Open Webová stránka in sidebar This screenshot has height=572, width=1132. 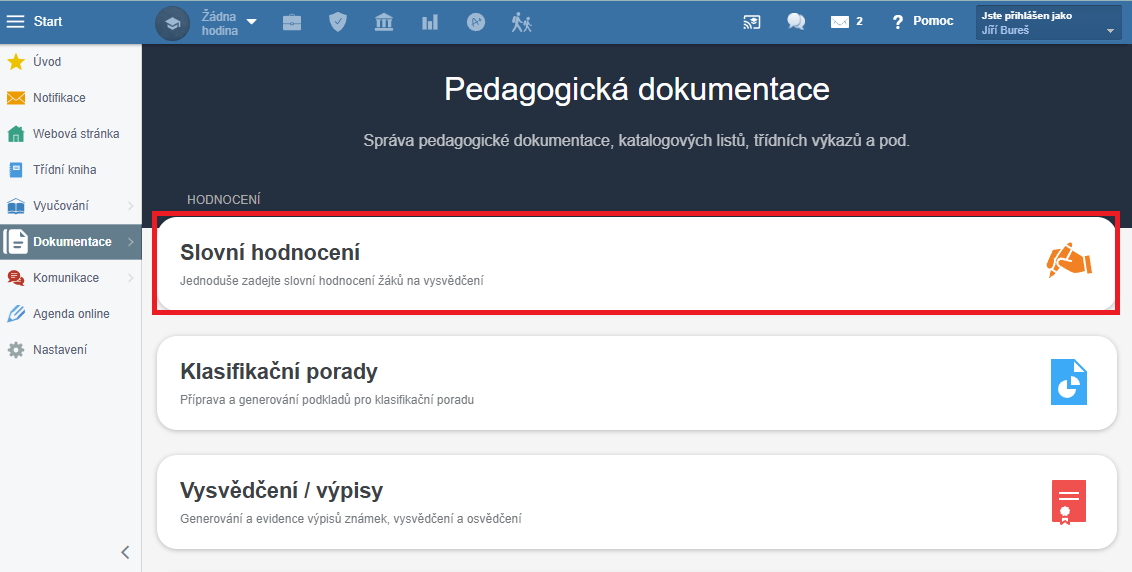pyautogui.click(x=71, y=134)
